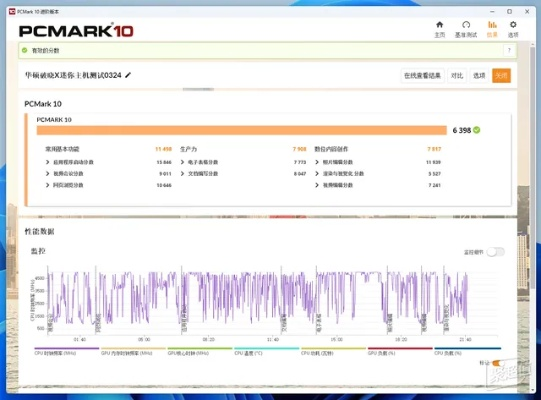
Task: Click the video editing score value 7 241
Action: tap(435, 185)
